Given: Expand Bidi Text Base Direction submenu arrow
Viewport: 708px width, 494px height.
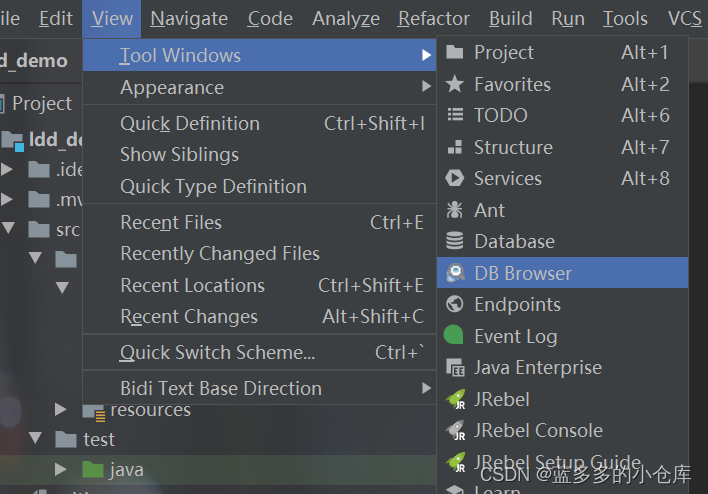Looking at the screenshot, I should (x=426, y=387).
